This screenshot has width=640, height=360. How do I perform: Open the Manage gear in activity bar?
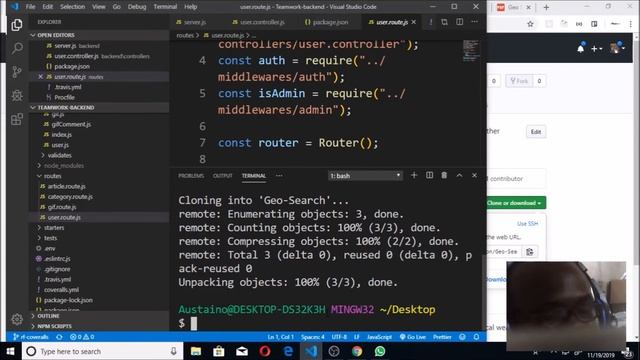pyautogui.click(x=17, y=319)
